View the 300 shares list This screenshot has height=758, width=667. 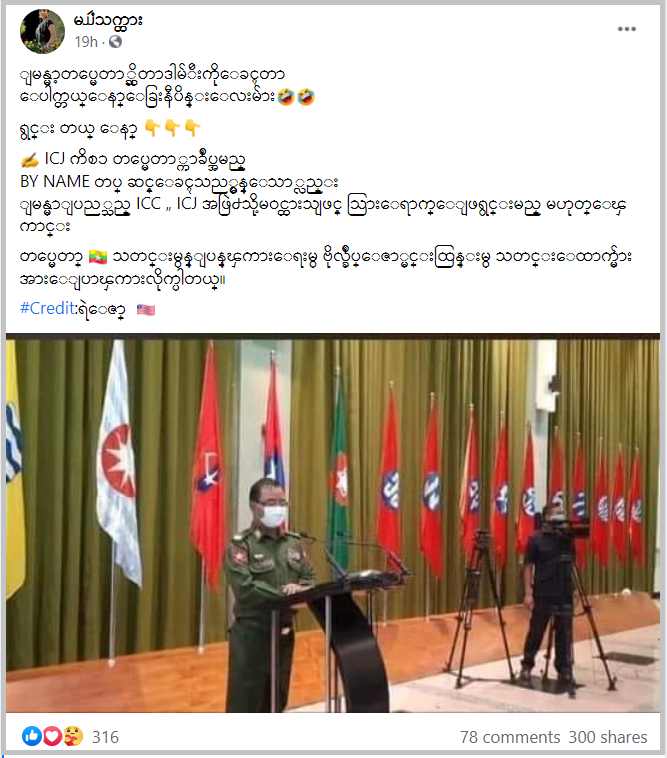click(x=608, y=737)
